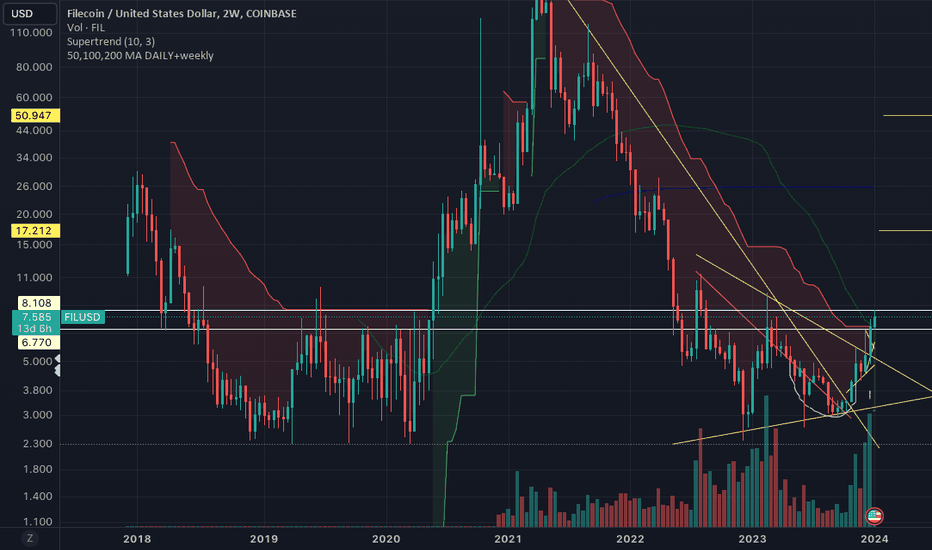Click the 13d 6h bar countdown
This screenshot has height=550, width=932.
(x=36, y=328)
